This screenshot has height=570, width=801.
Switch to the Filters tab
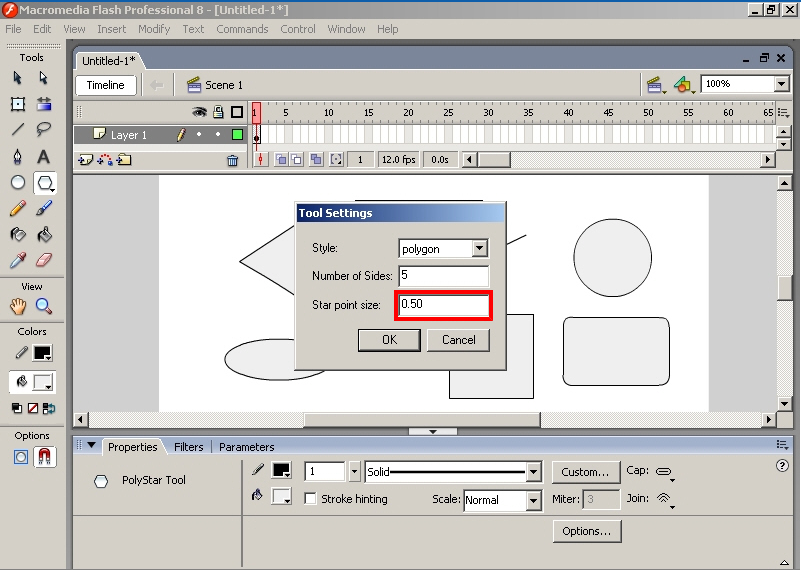point(189,447)
